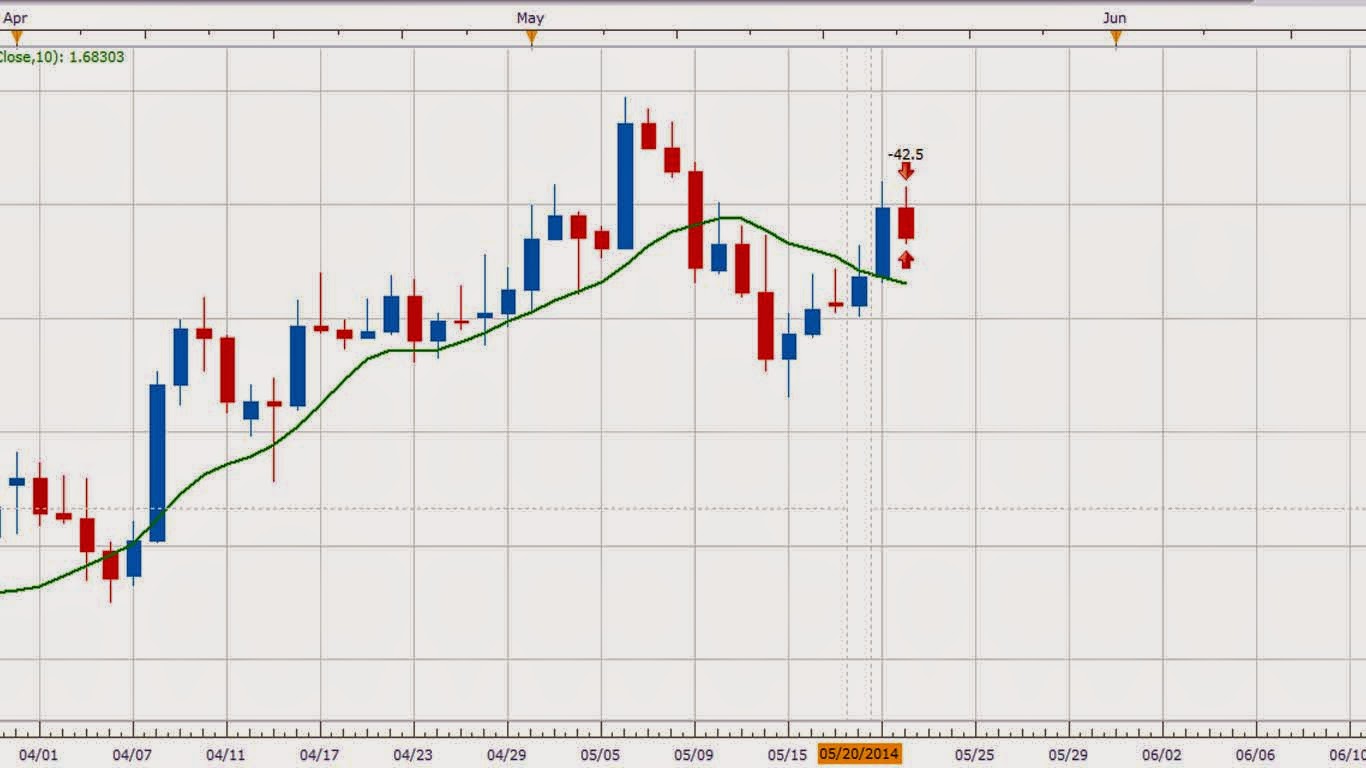Image resolution: width=1366 pixels, height=768 pixels.
Task: Click the moving average value 1.68303
Action: pyautogui.click(x=96, y=57)
